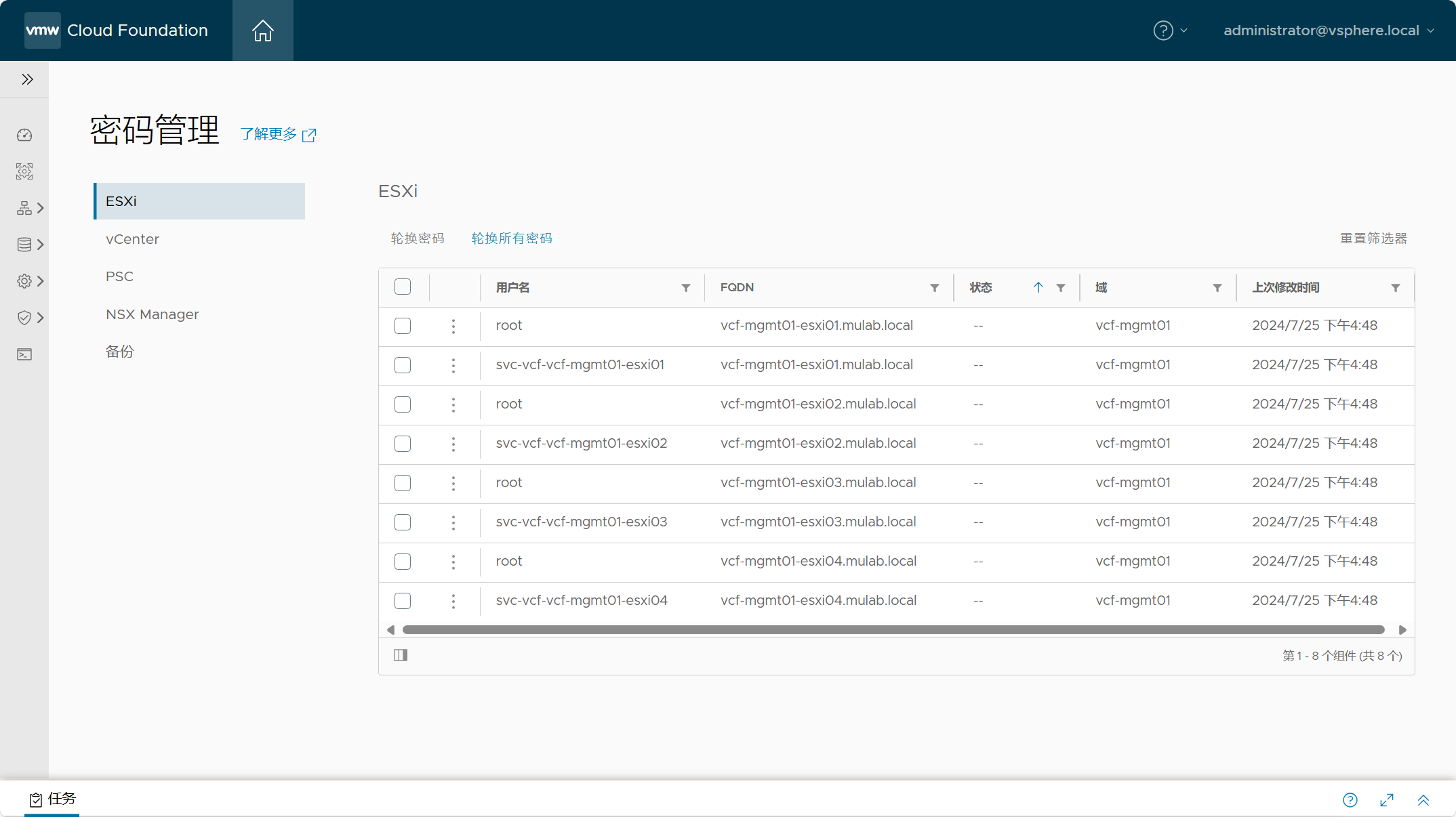Check the root esxi02 row checkbox

click(403, 404)
